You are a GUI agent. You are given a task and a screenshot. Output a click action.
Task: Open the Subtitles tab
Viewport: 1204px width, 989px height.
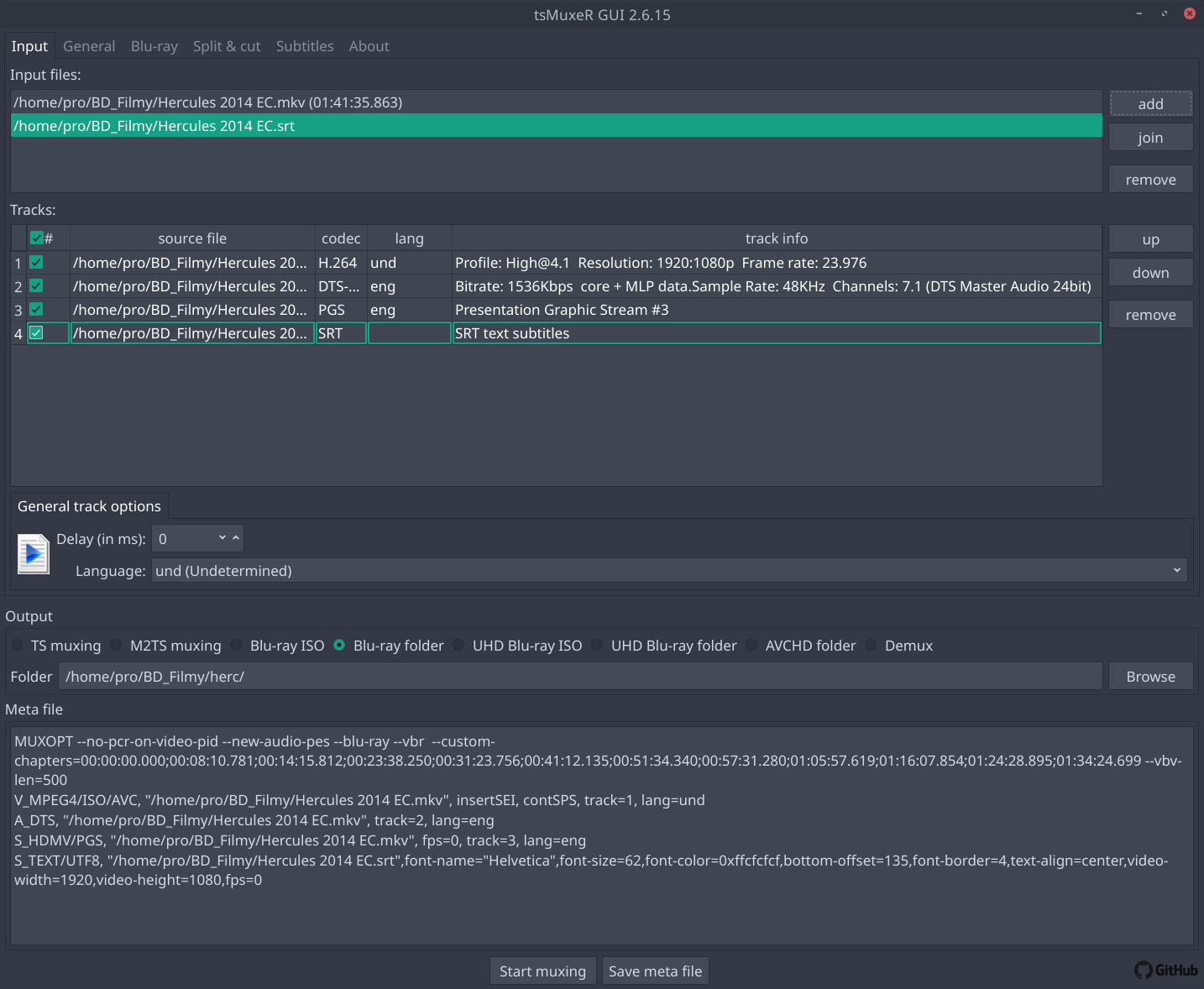(305, 46)
